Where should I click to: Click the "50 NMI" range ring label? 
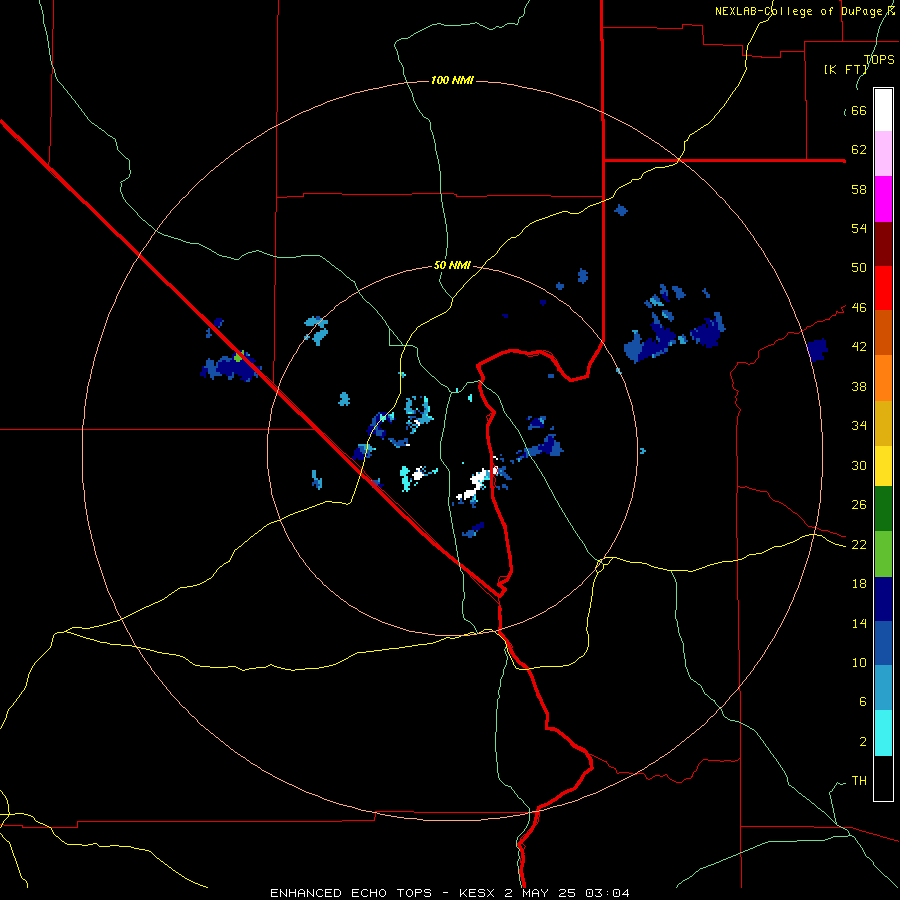click(452, 265)
